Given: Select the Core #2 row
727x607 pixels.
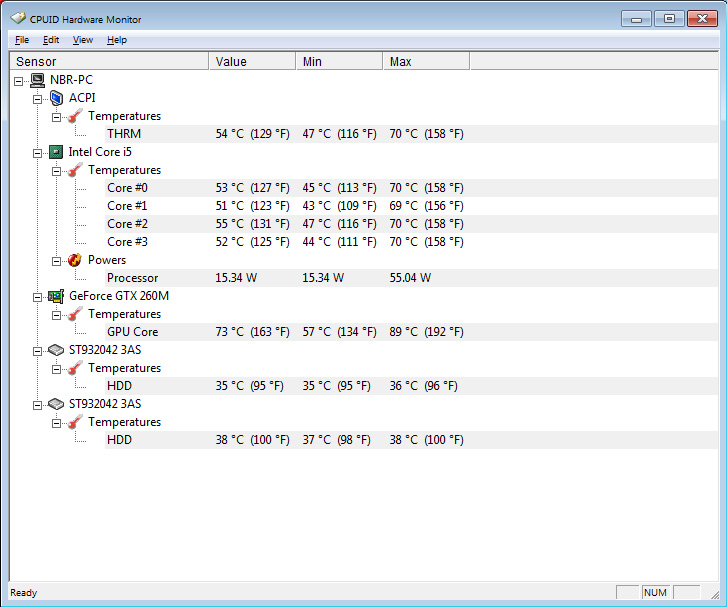Looking at the screenshot, I should click(411, 224).
